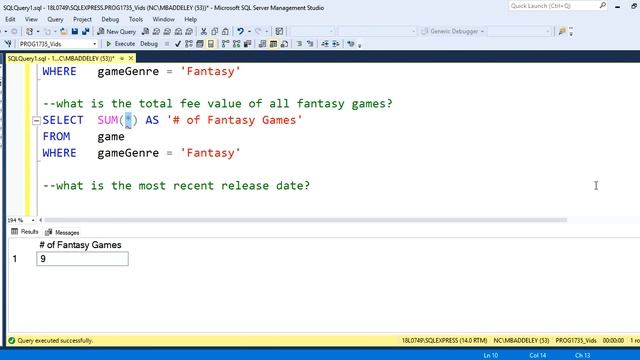Display Estimated Execution Plan icon
This screenshot has width=640, height=360.
click(x=189, y=44)
